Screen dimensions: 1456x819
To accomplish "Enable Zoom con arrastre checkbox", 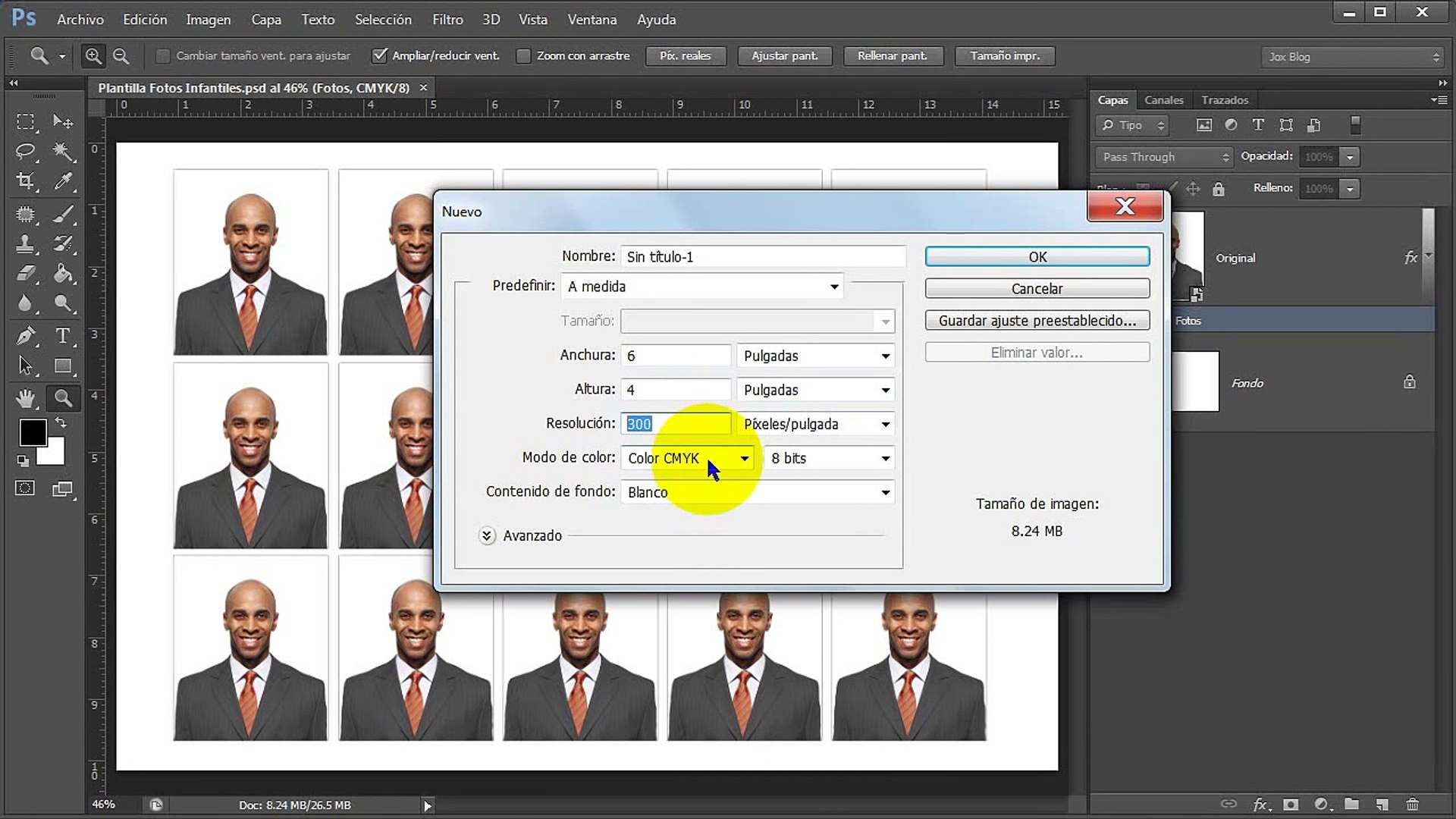I will tap(523, 55).
